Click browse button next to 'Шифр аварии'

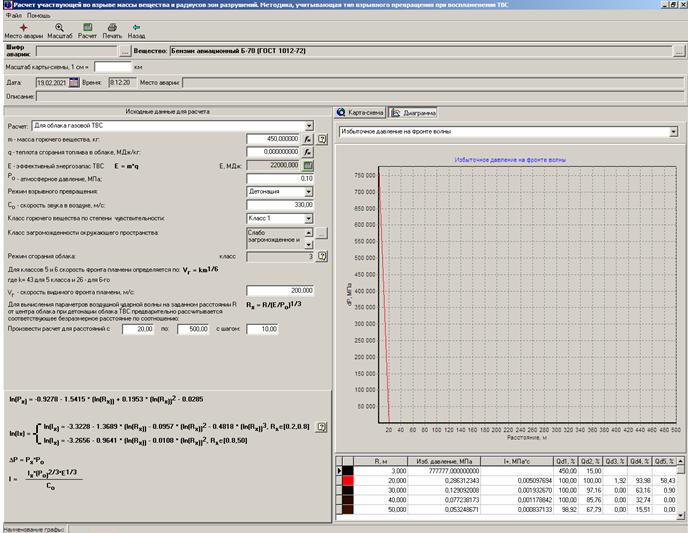124,49
